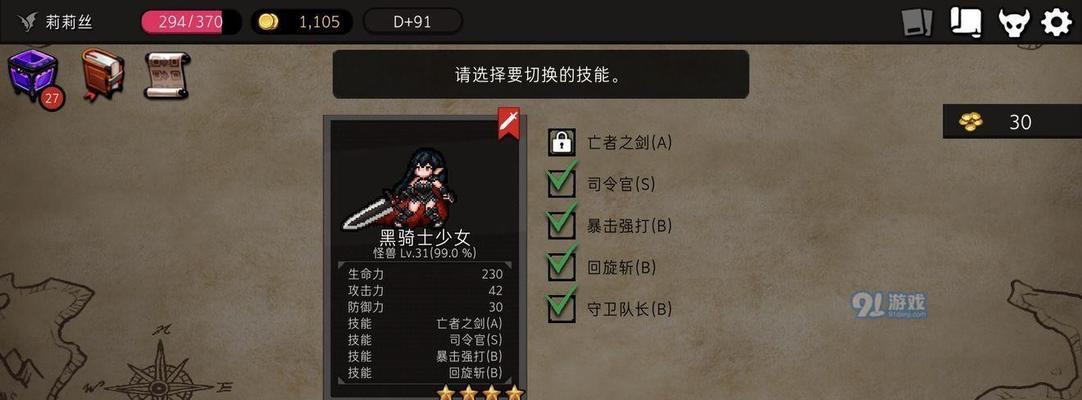Toggle the 暴击强打(B) skill checkbox
Viewport: 1082px width, 400px height.
pyautogui.click(x=562, y=222)
